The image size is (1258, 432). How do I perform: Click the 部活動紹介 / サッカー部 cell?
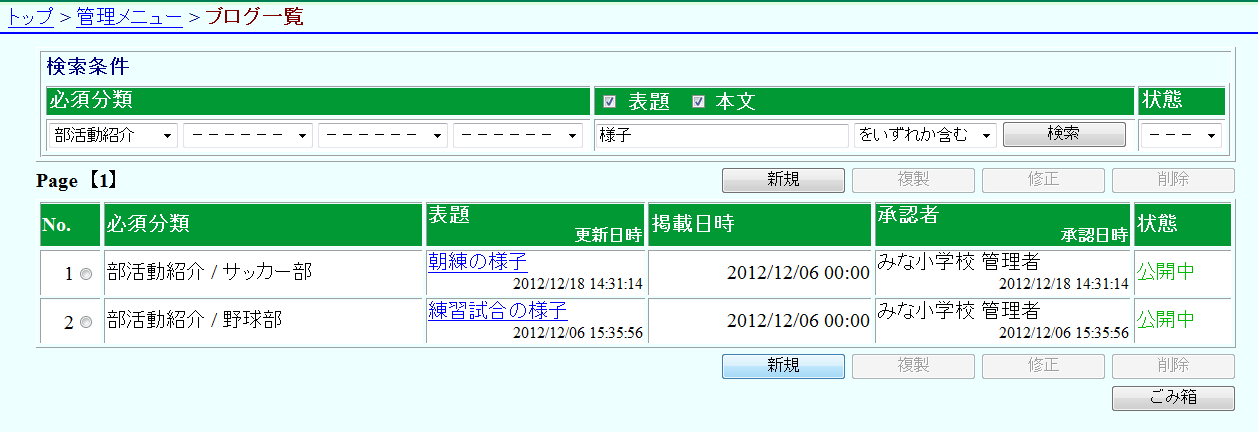(264, 273)
